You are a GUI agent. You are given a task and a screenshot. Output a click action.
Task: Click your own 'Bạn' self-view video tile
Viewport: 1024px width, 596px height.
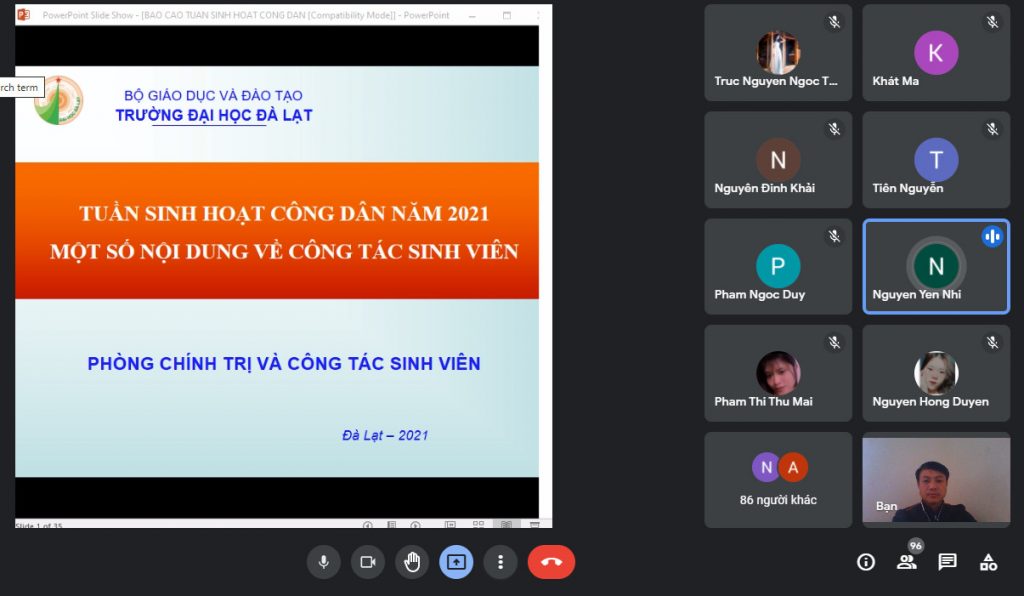pyautogui.click(x=936, y=478)
